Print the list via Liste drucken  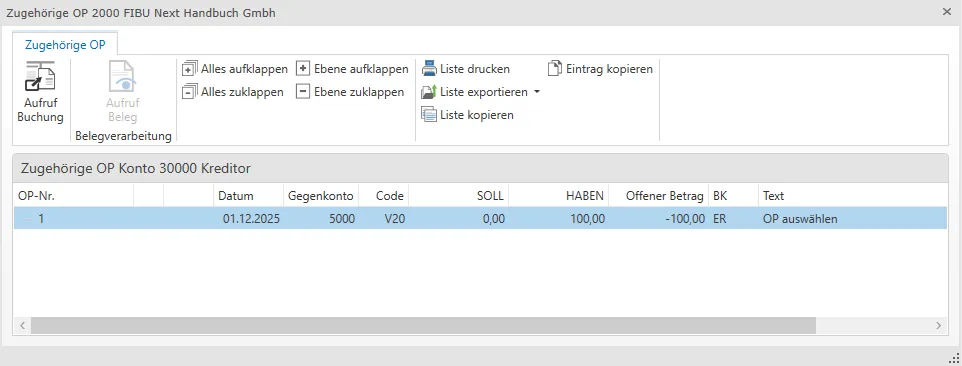(465, 69)
